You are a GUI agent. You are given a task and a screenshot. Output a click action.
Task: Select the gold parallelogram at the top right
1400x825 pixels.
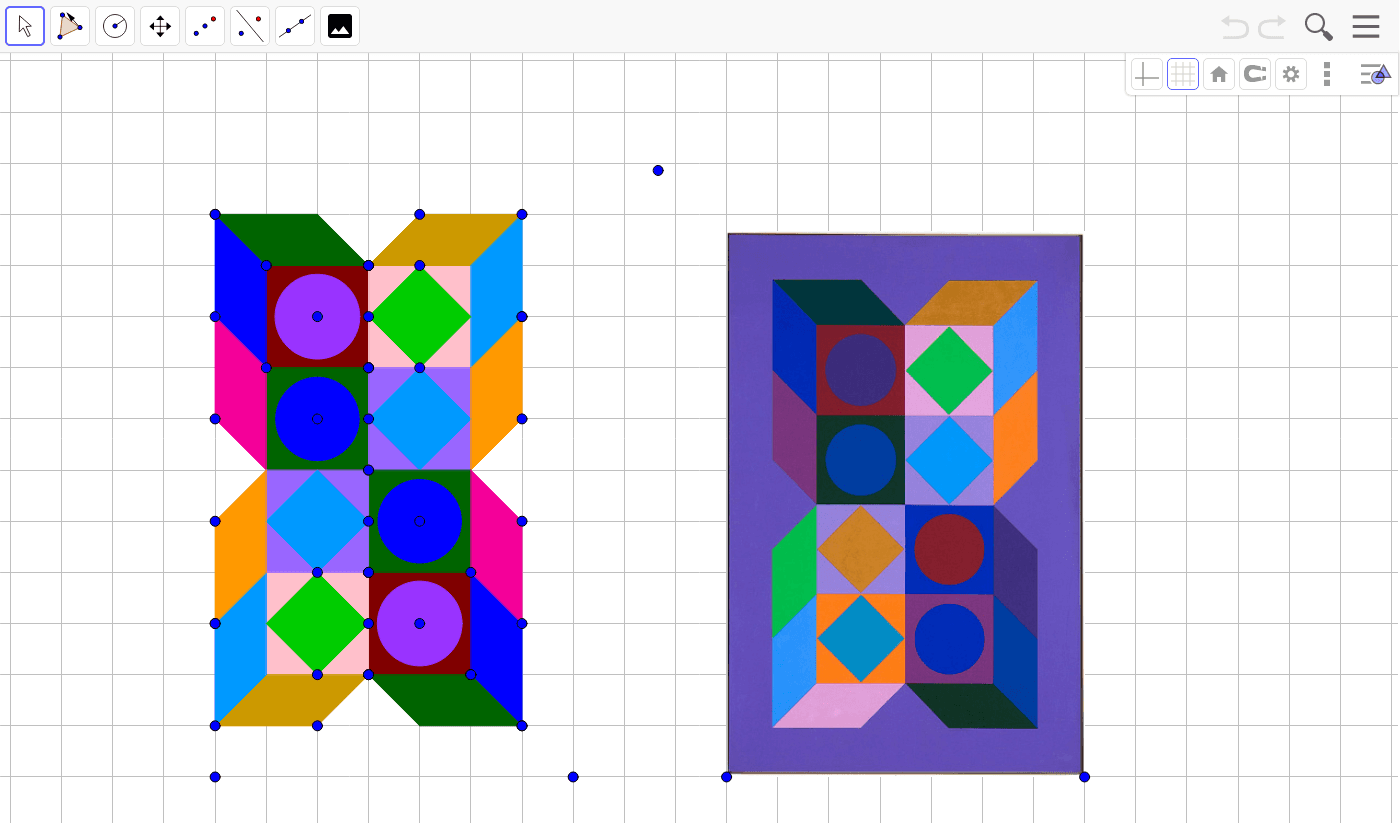click(446, 240)
